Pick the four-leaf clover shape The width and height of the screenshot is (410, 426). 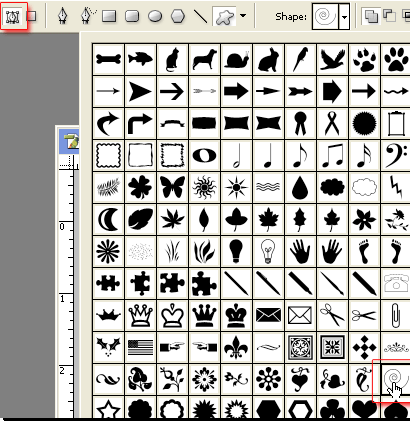pos(140,187)
